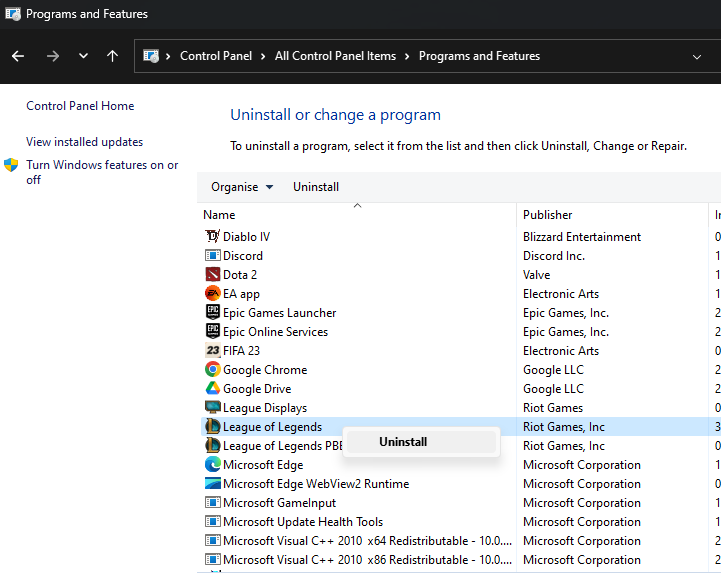
Task: Open the recent locations dropdown arrow
Action: (83, 56)
